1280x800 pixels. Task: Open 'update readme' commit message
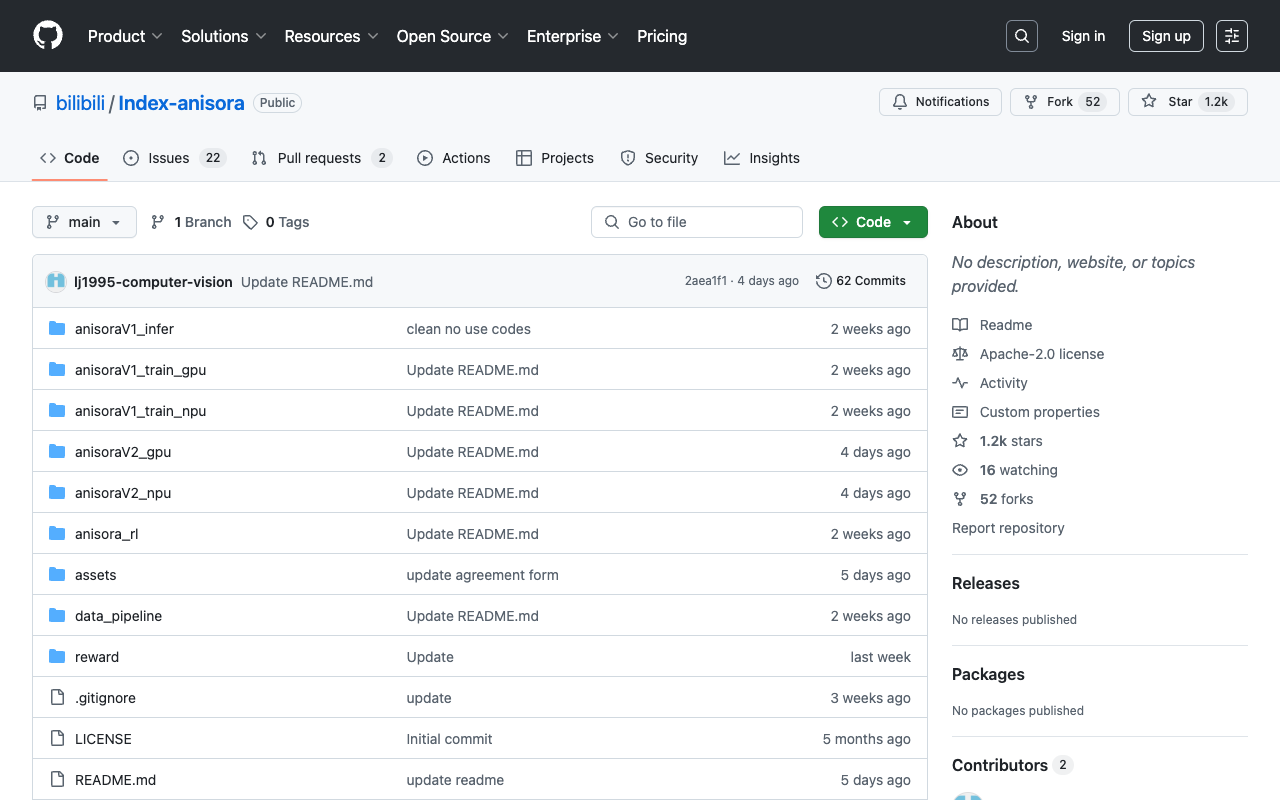click(455, 780)
